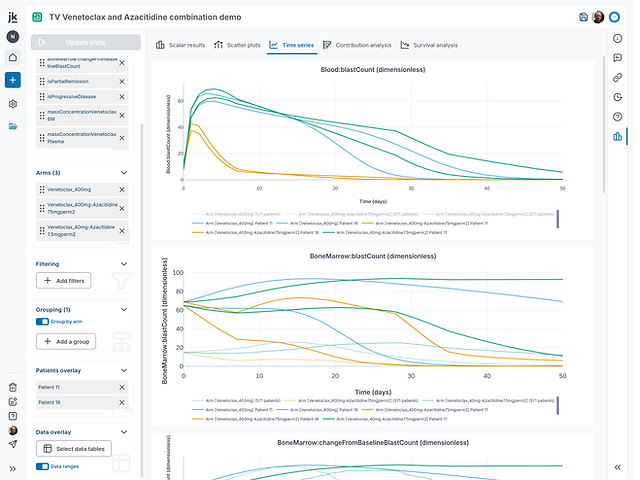Remove isPartialRemission from the list
640x480 pixels.
coord(122,82)
